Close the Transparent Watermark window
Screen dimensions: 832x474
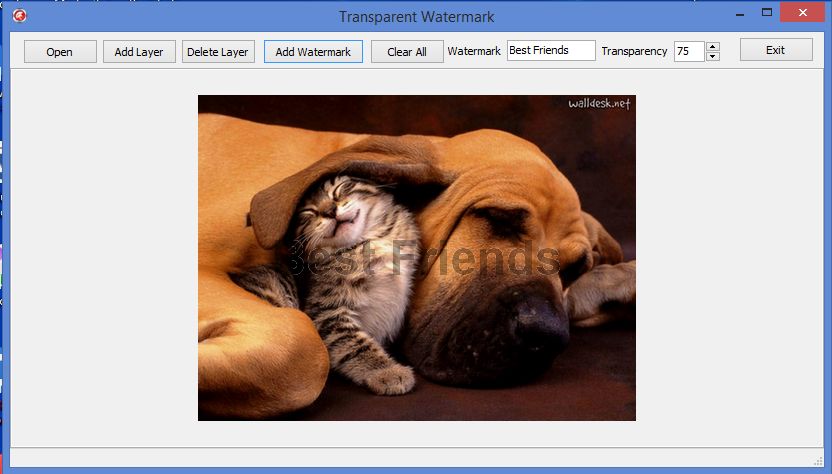[x=802, y=12]
